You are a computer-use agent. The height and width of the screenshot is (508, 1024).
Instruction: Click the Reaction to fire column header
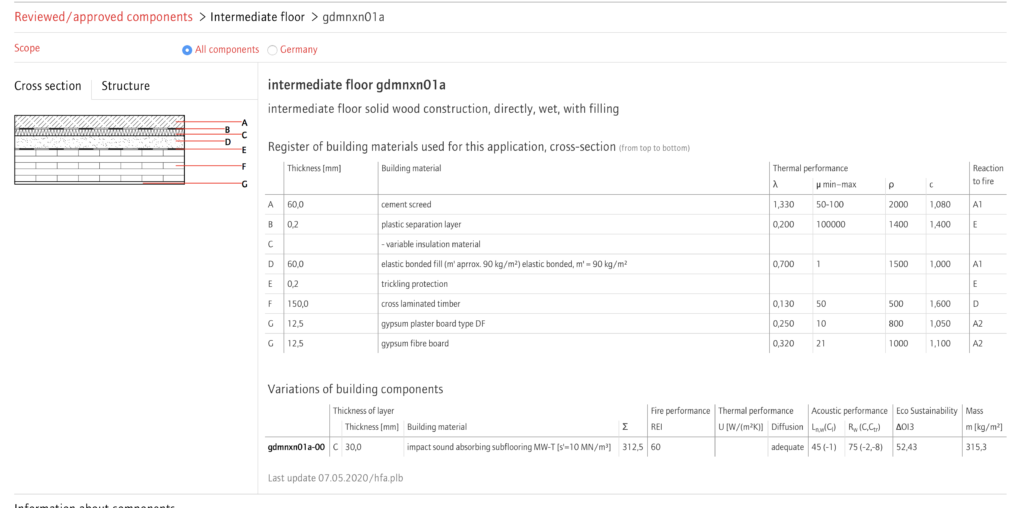click(x=987, y=174)
